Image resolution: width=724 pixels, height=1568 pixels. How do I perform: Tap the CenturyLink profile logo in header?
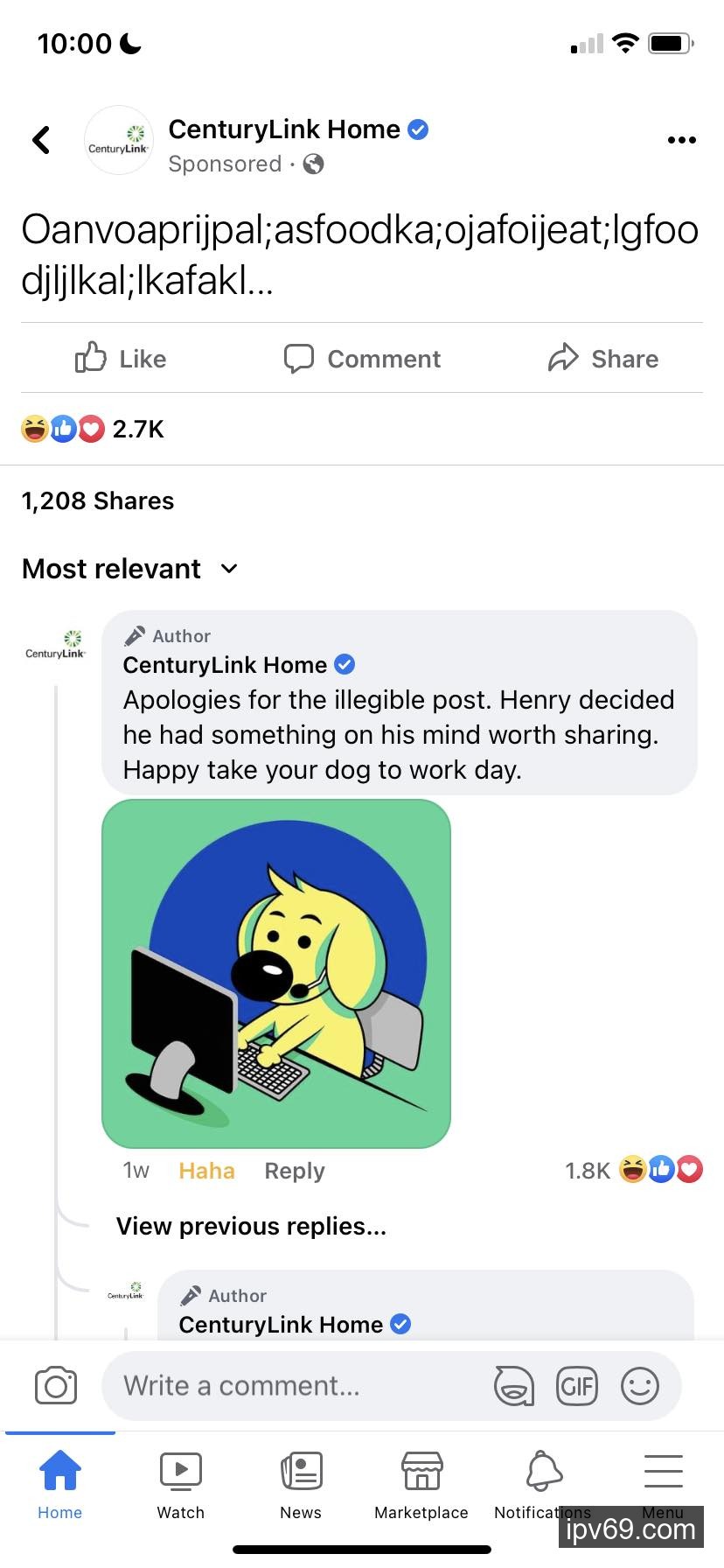(x=119, y=140)
